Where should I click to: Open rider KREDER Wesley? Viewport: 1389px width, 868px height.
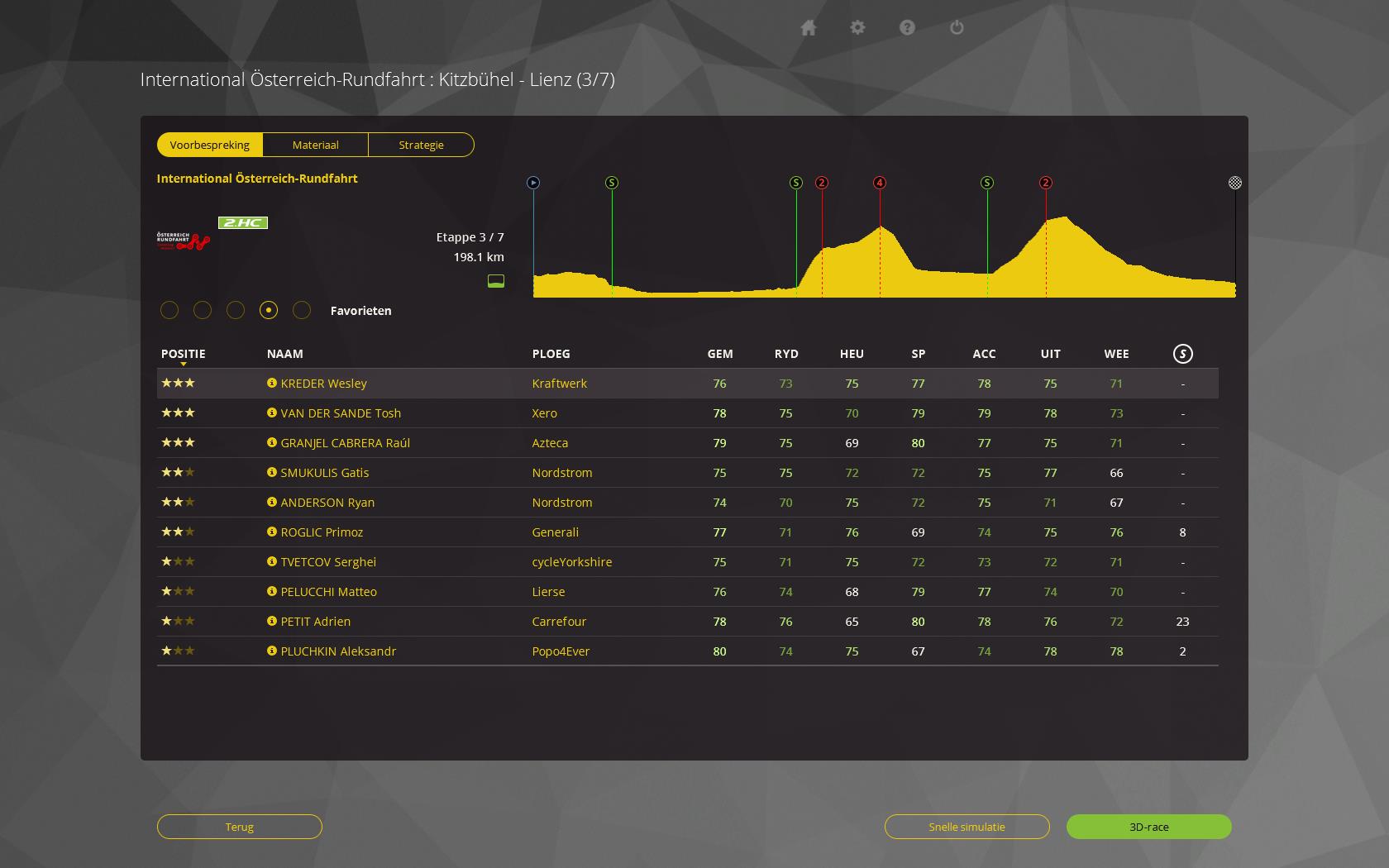(x=323, y=384)
